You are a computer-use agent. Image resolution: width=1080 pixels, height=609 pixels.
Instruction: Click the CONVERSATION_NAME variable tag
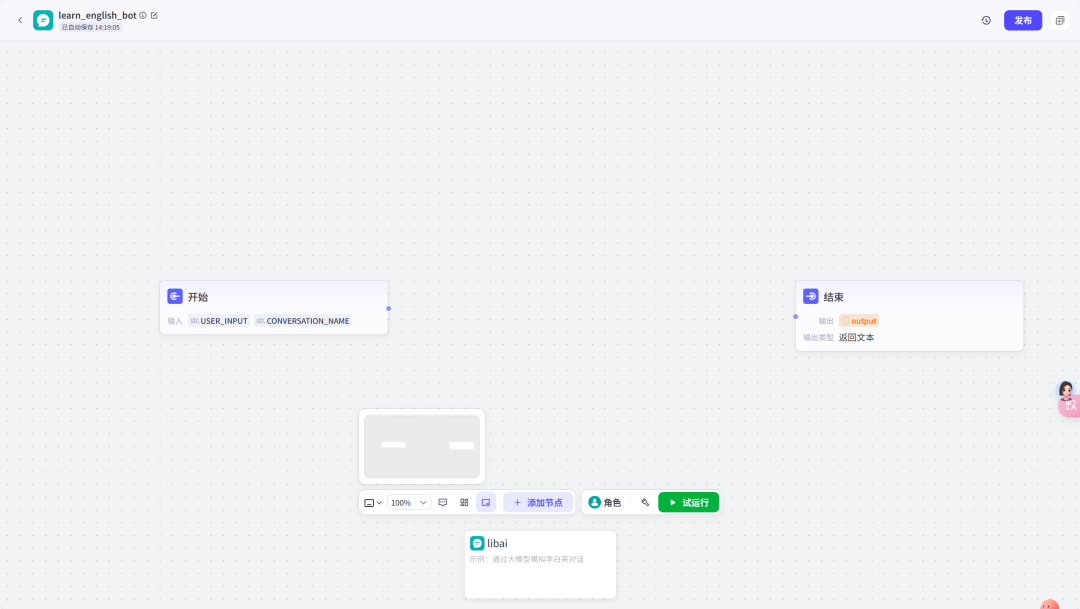pyautogui.click(x=302, y=320)
